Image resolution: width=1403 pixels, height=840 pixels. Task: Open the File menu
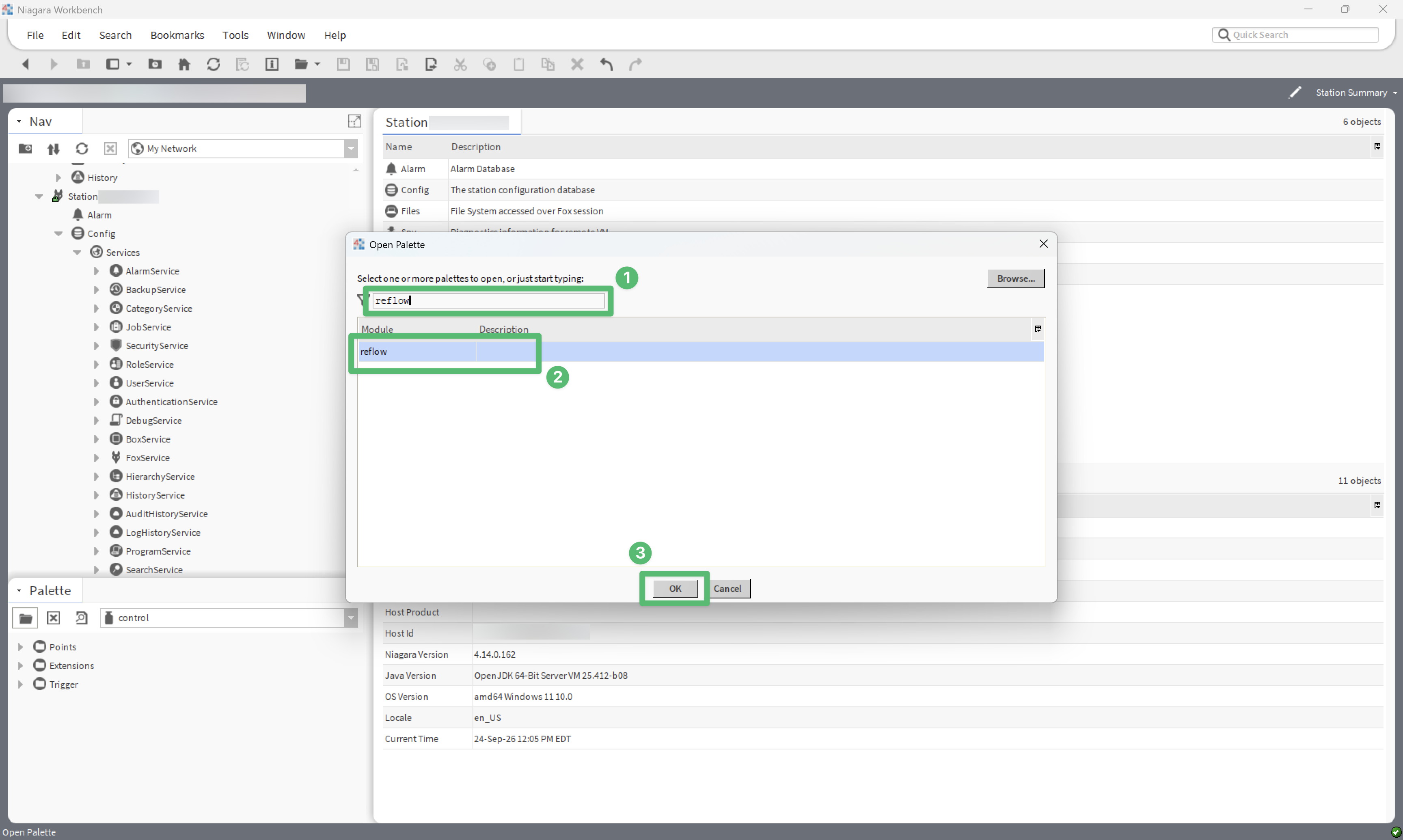pos(35,35)
